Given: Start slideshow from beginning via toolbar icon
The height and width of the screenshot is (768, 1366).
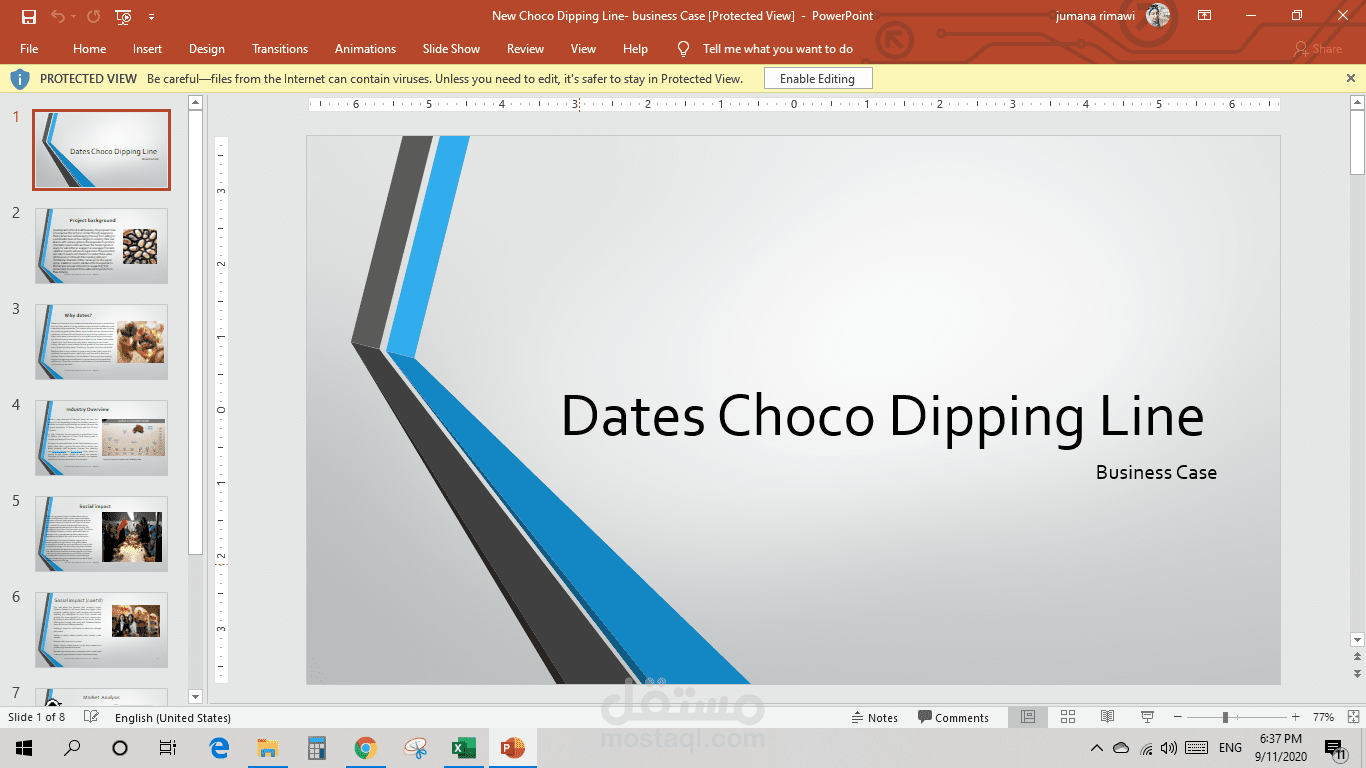Looking at the screenshot, I should 124,16.
